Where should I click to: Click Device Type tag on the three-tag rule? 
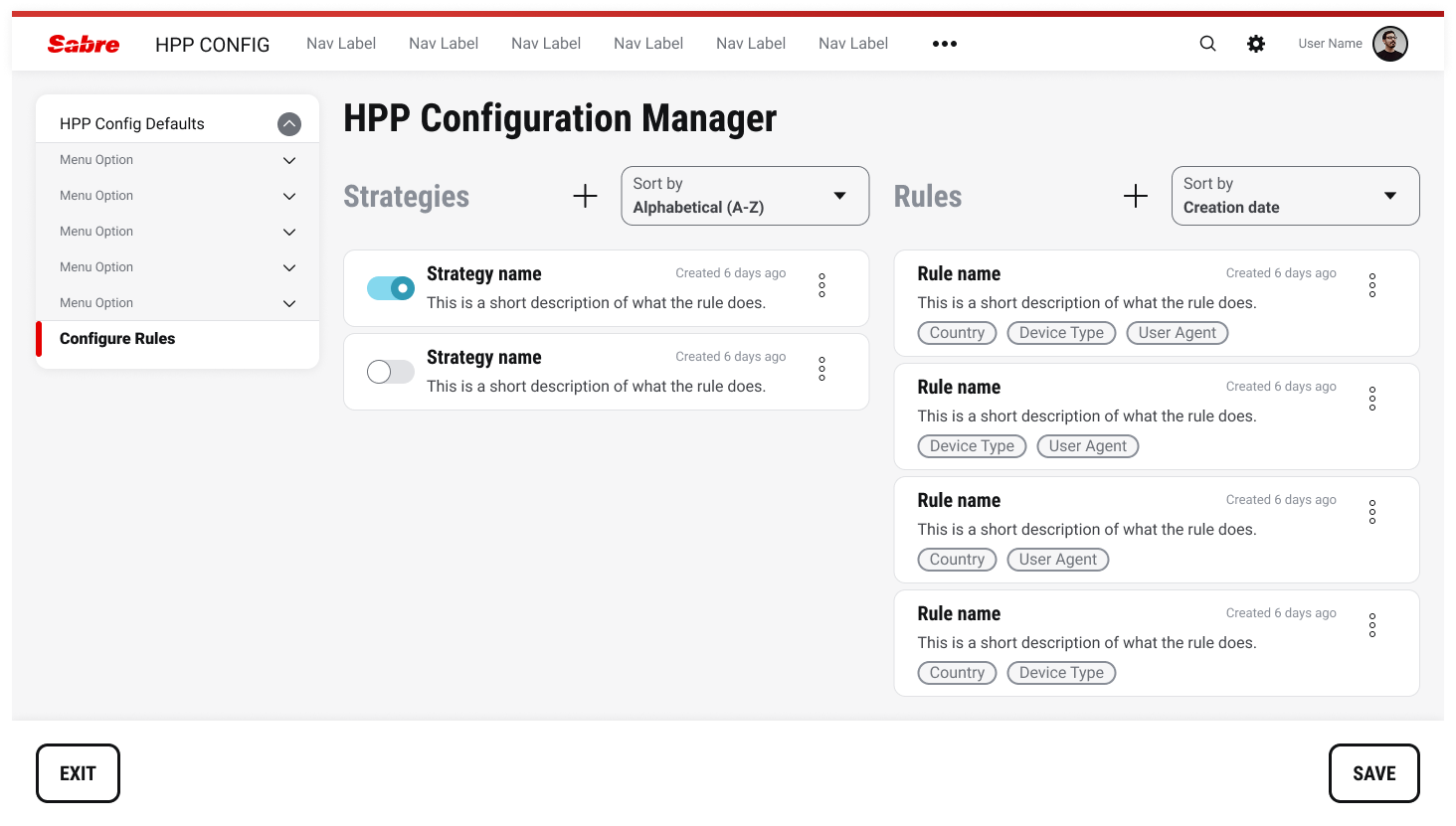pos(1061,333)
